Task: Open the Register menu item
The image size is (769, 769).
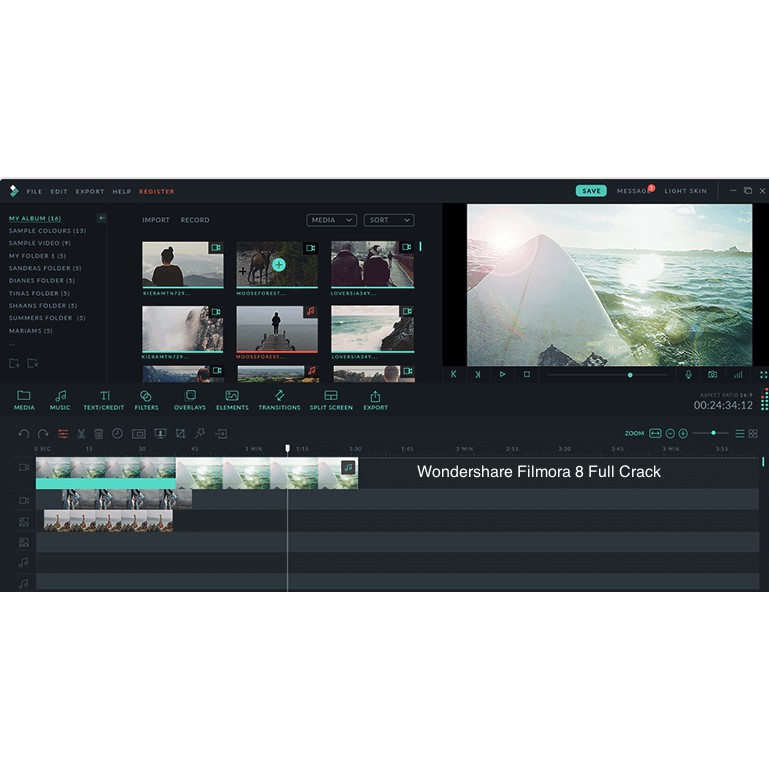Action: [156, 191]
